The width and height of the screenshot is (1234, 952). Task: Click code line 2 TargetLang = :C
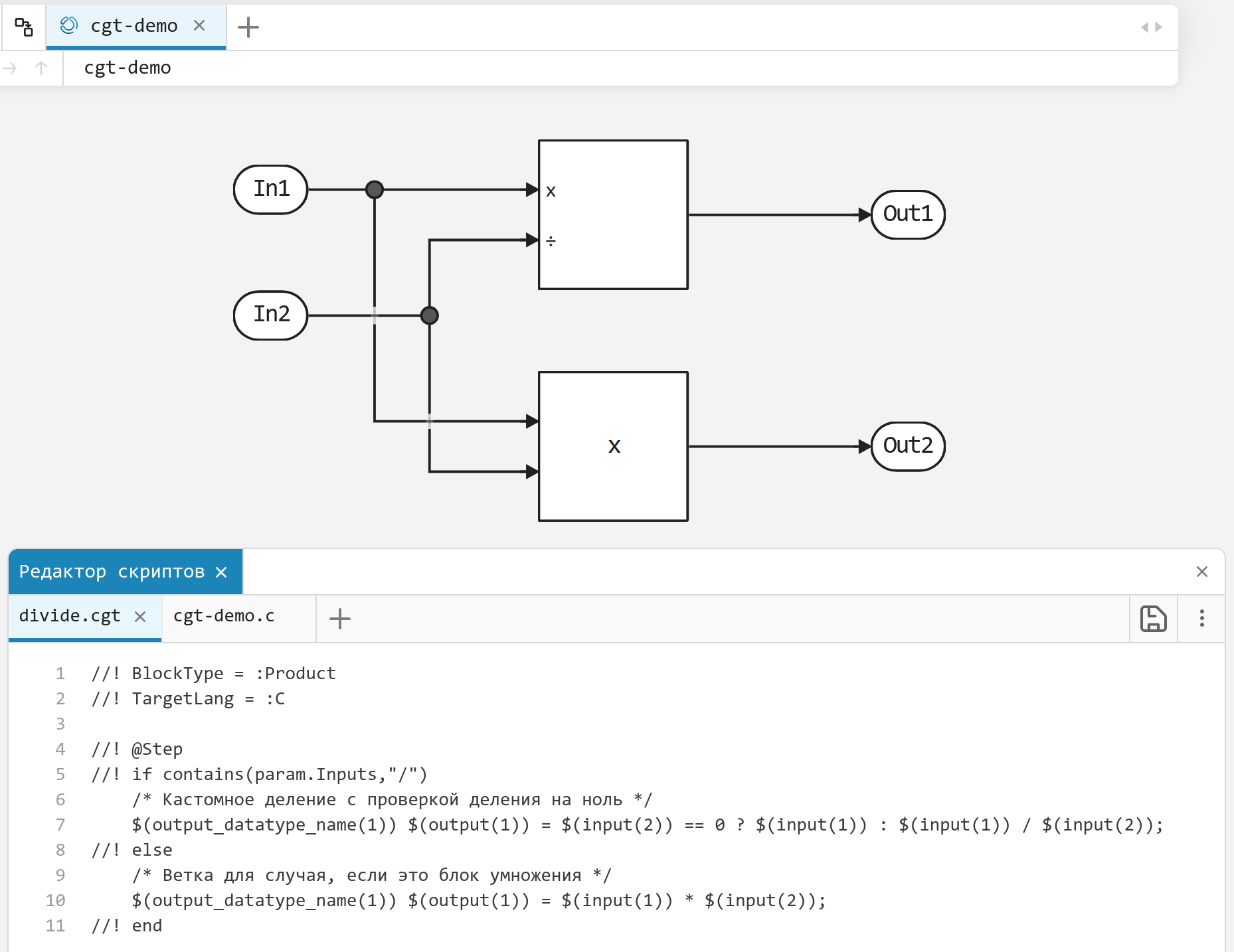pos(188,698)
